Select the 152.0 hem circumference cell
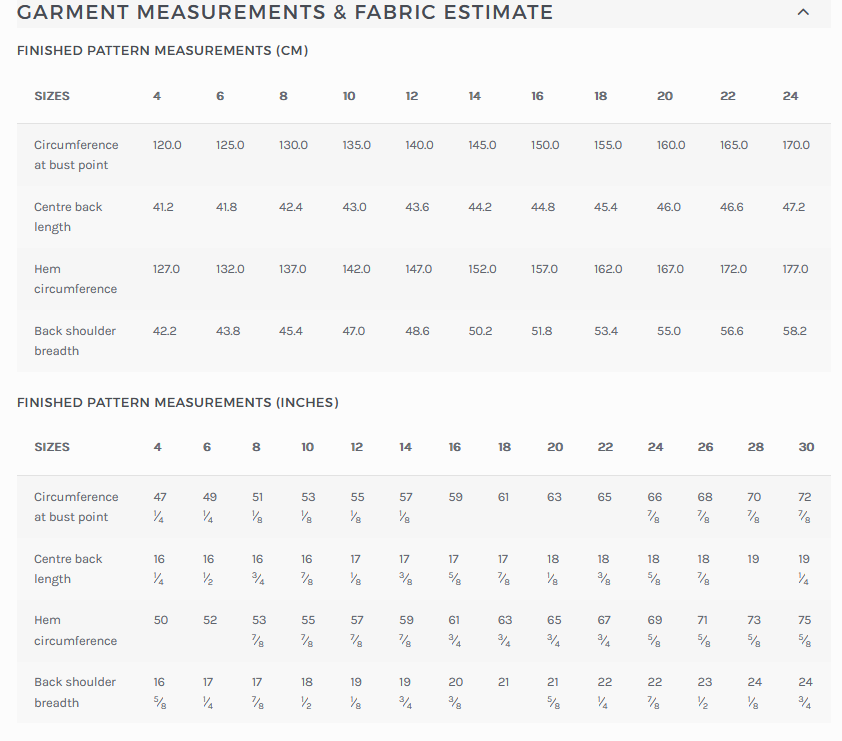This screenshot has width=842, height=741. pyautogui.click(x=482, y=269)
